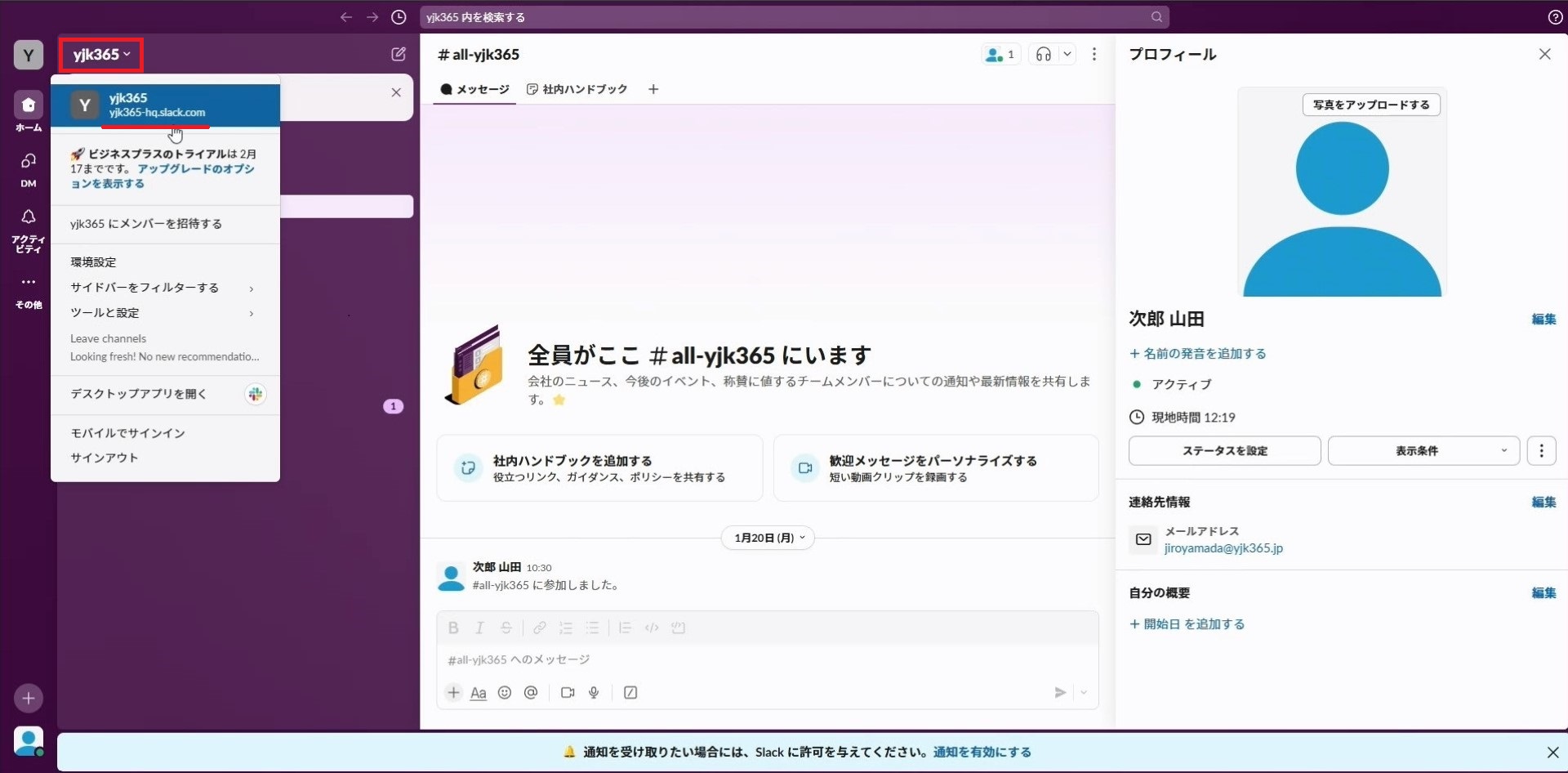The height and width of the screenshot is (773, 1568).
Task: Click サインアウト in the workspace menu
Action: [105, 458]
